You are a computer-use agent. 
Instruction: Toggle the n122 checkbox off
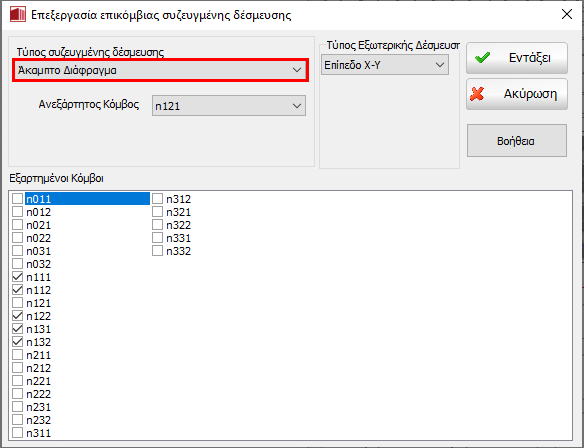[18, 316]
